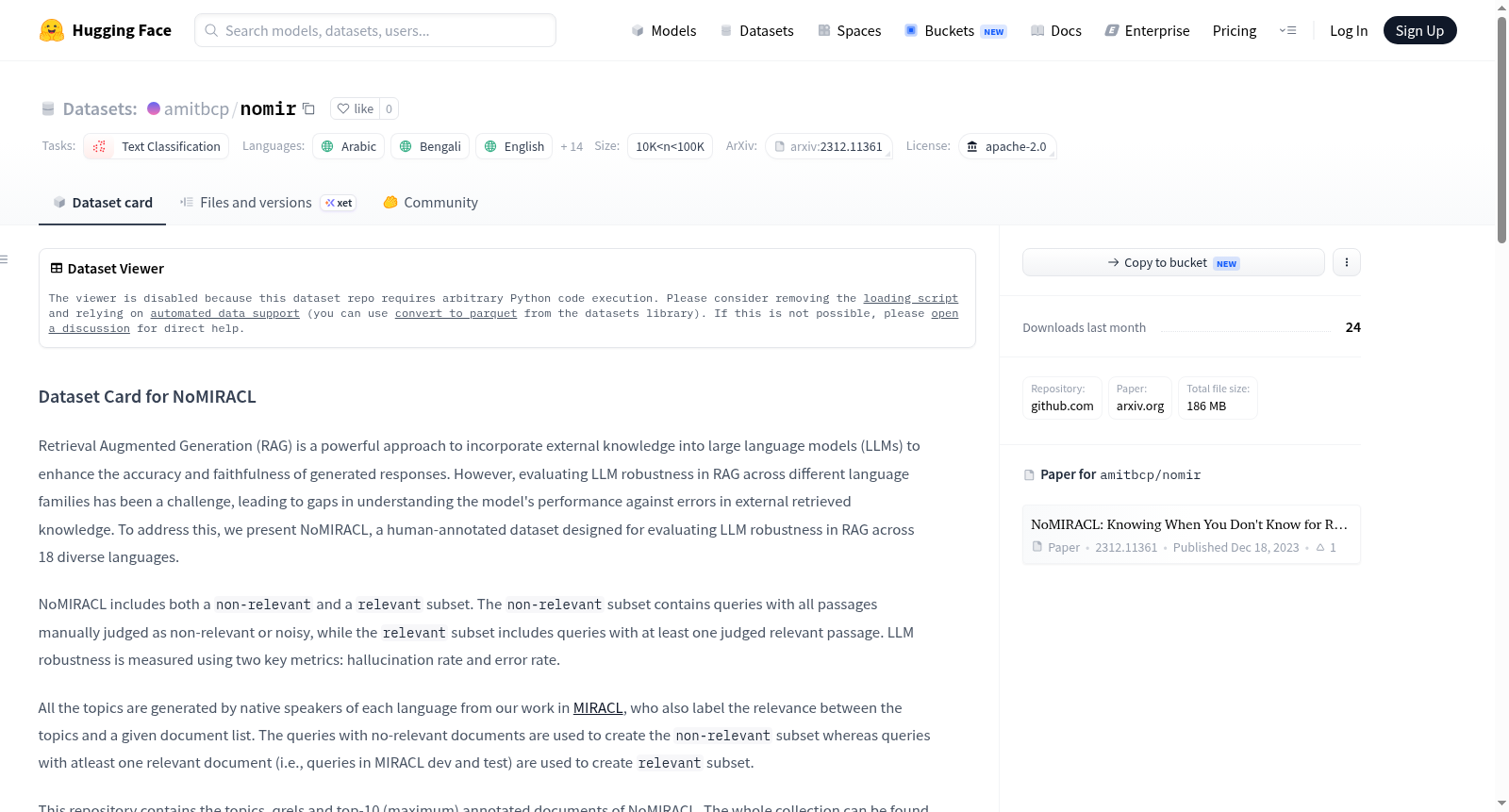Go to Models in the top navigation

tap(664, 30)
